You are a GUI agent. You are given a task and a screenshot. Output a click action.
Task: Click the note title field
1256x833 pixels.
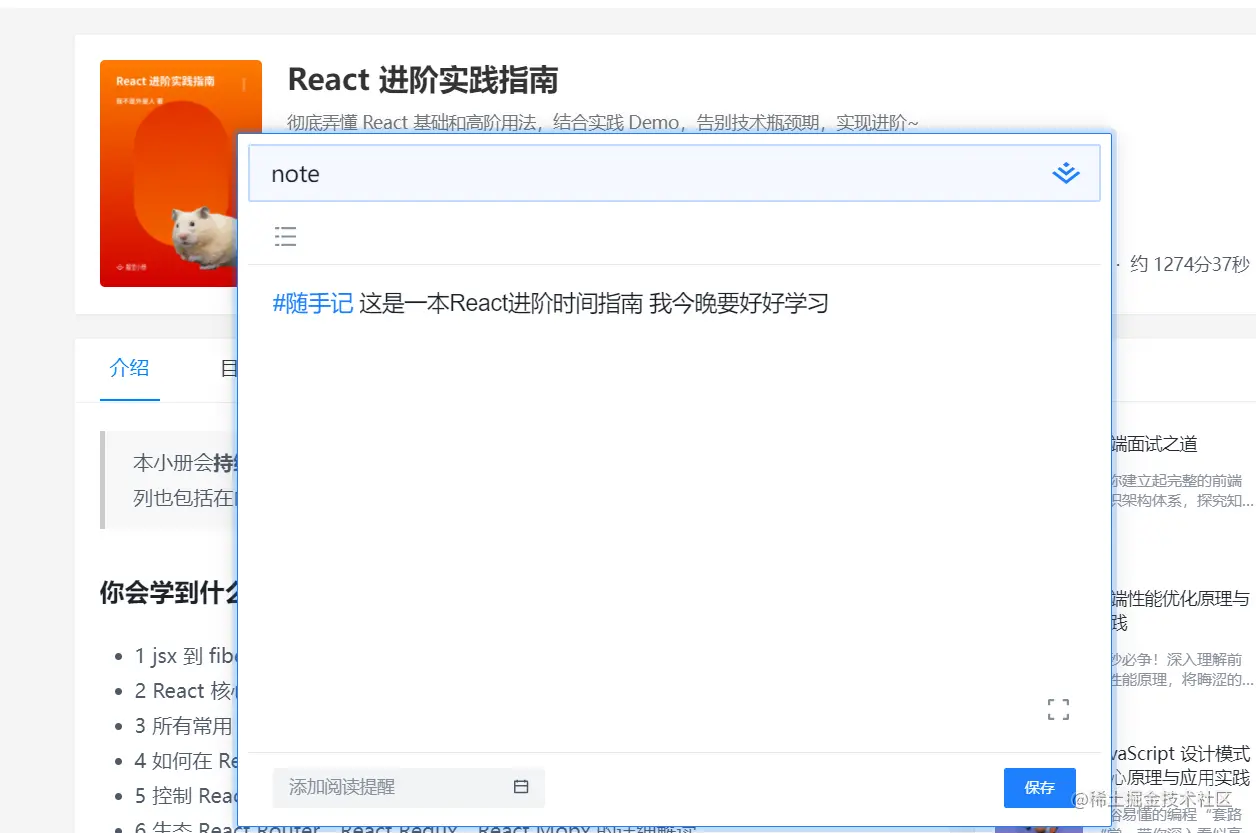(674, 173)
